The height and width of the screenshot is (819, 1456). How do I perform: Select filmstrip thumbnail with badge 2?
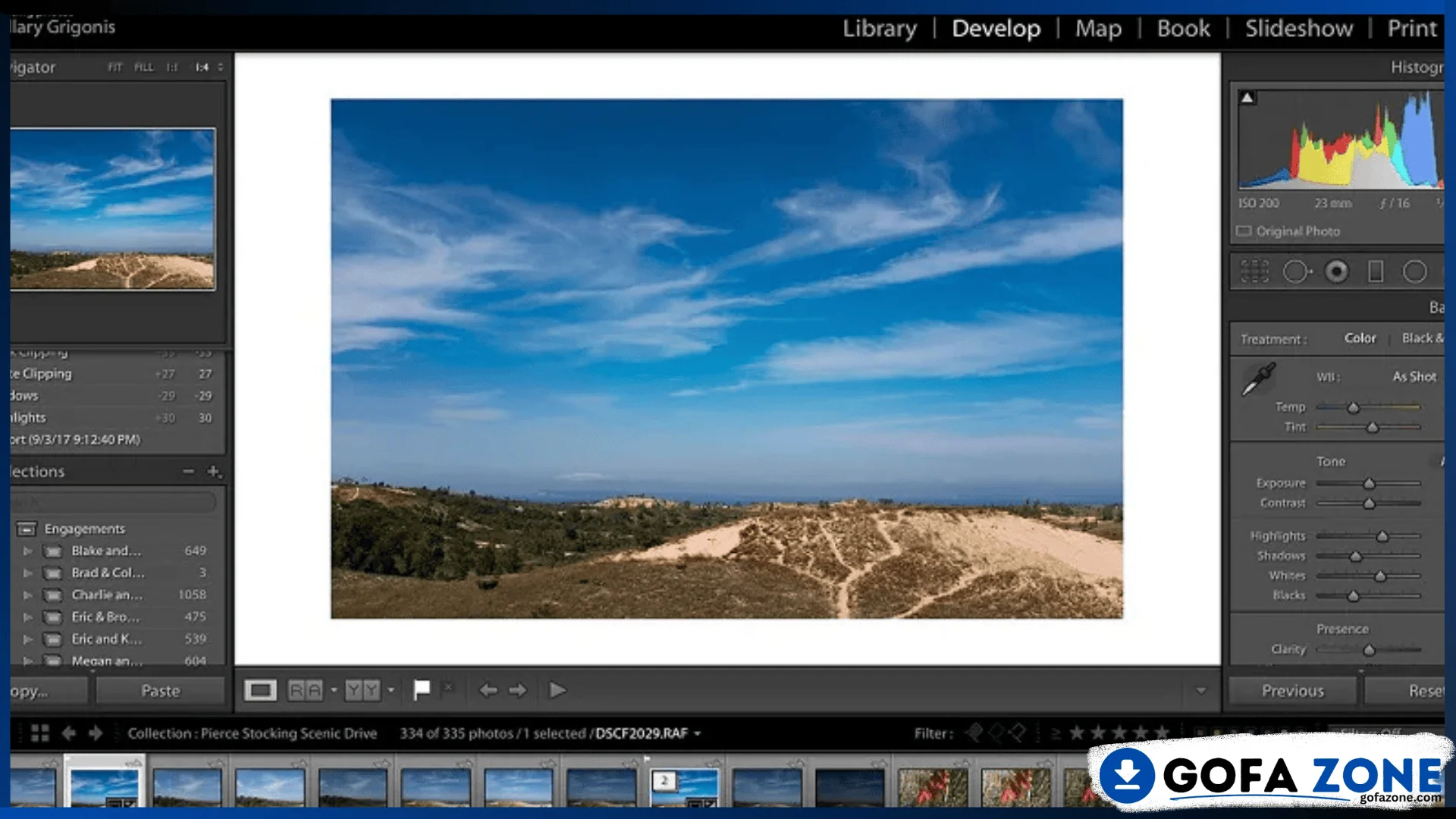(x=684, y=787)
